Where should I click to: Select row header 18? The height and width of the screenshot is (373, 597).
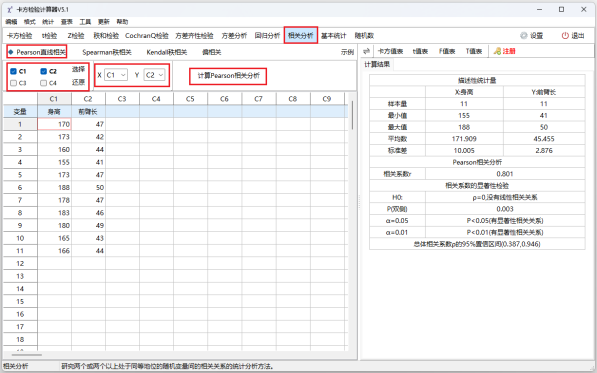coord(20,339)
